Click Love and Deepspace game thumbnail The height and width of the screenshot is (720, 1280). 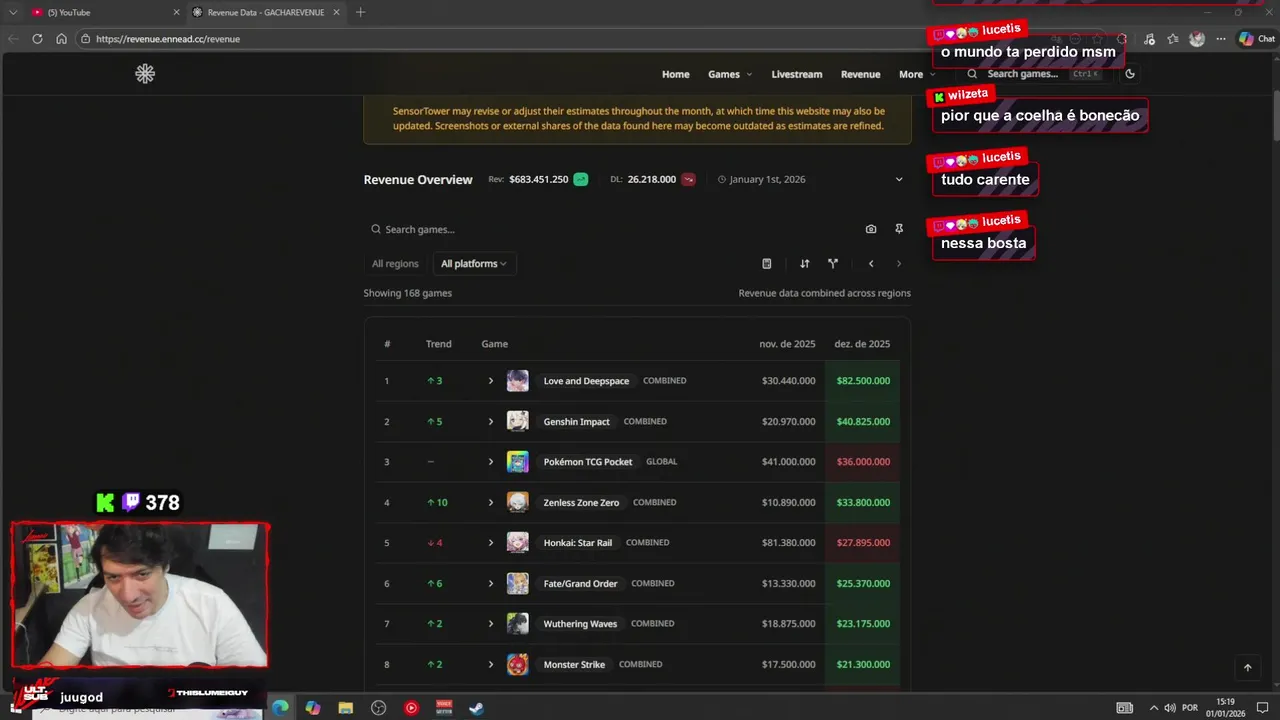click(x=517, y=381)
